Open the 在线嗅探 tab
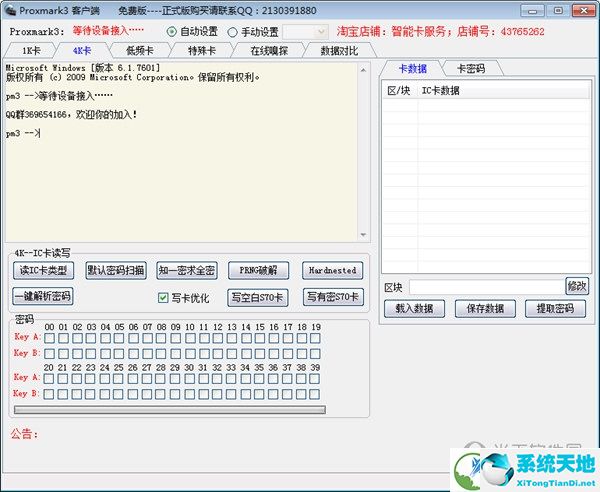Viewport: 600px width, 492px height. click(269, 51)
